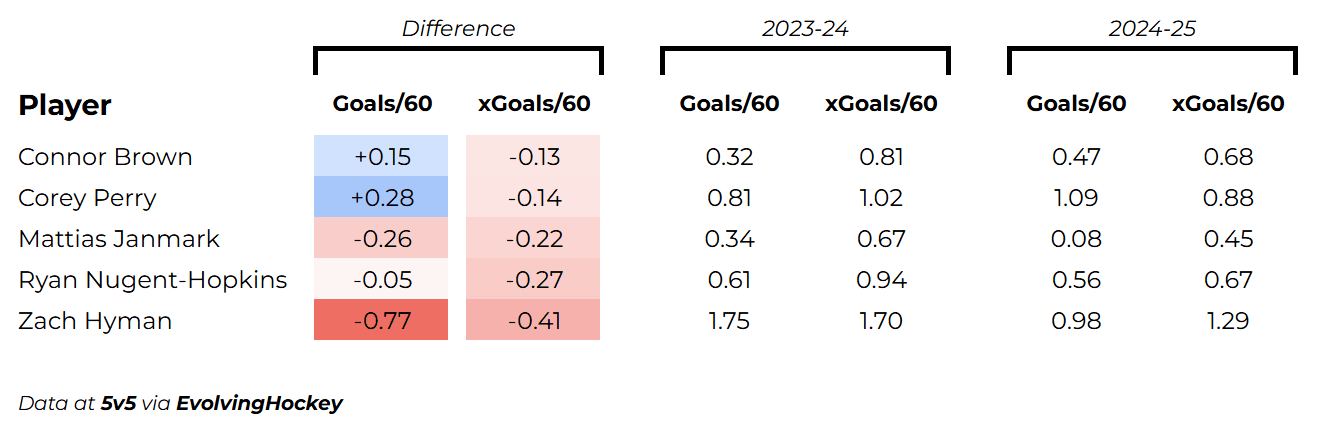This screenshot has height=430, width=1318.
Task: Select the Connor Brown row label
Action: 105,157
